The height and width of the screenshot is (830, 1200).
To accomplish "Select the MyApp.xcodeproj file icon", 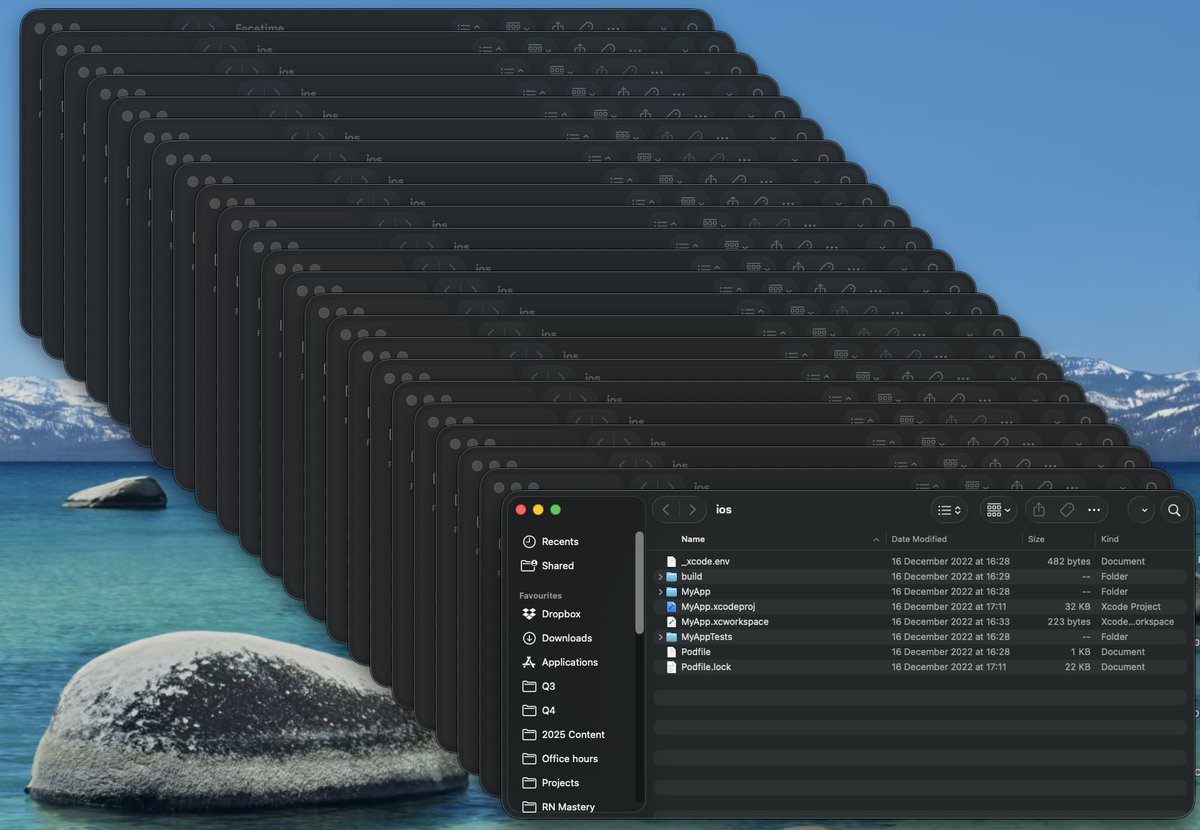I will (672, 607).
